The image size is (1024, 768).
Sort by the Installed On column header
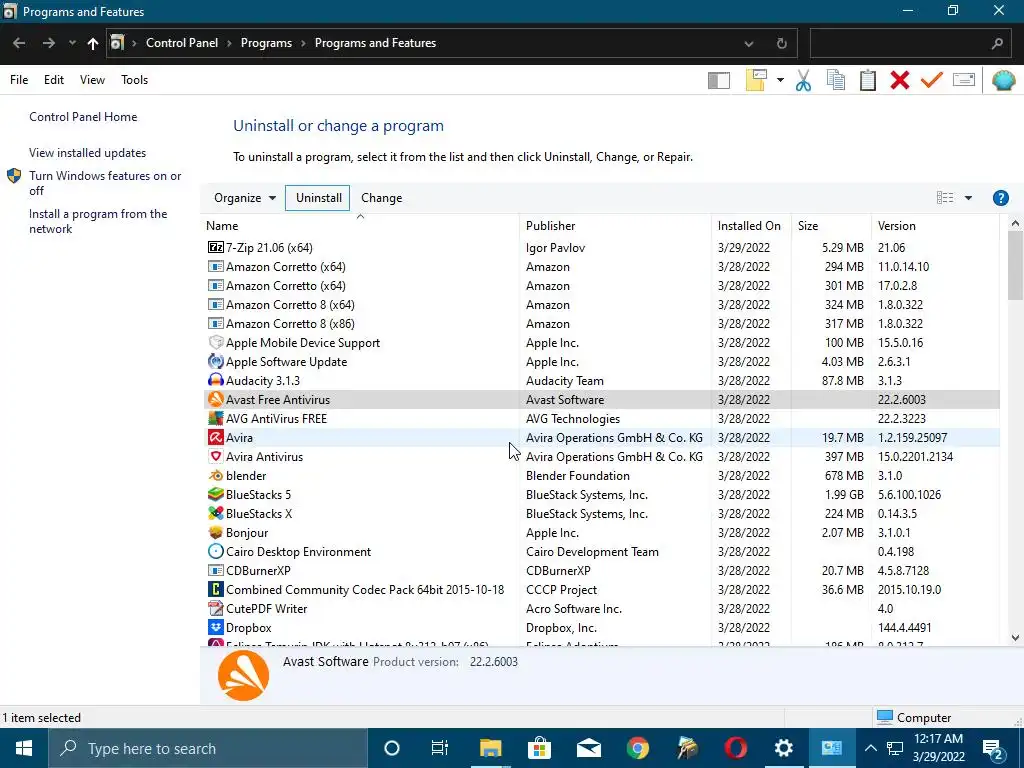(751, 226)
